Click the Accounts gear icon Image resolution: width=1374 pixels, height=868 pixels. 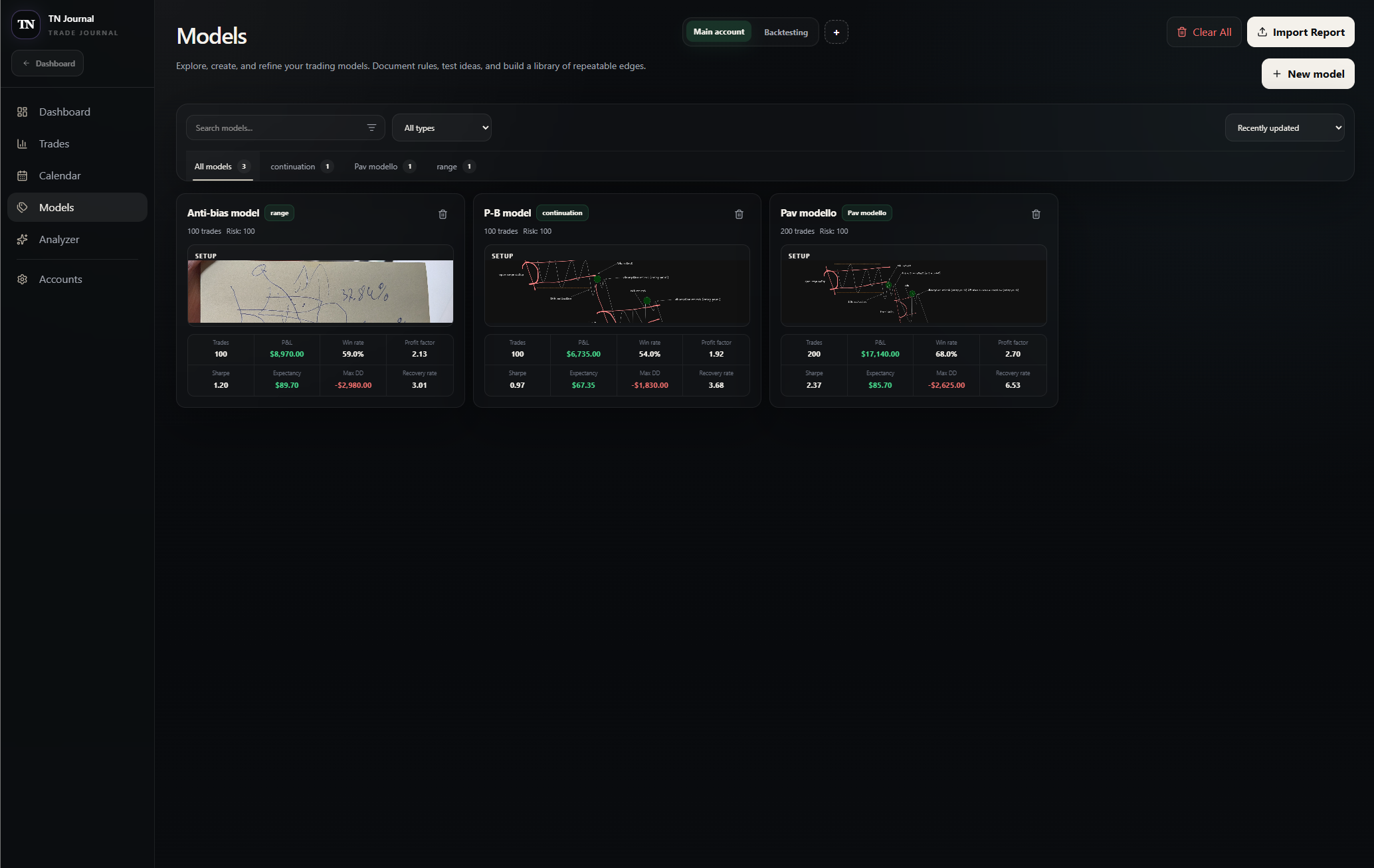tap(22, 279)
